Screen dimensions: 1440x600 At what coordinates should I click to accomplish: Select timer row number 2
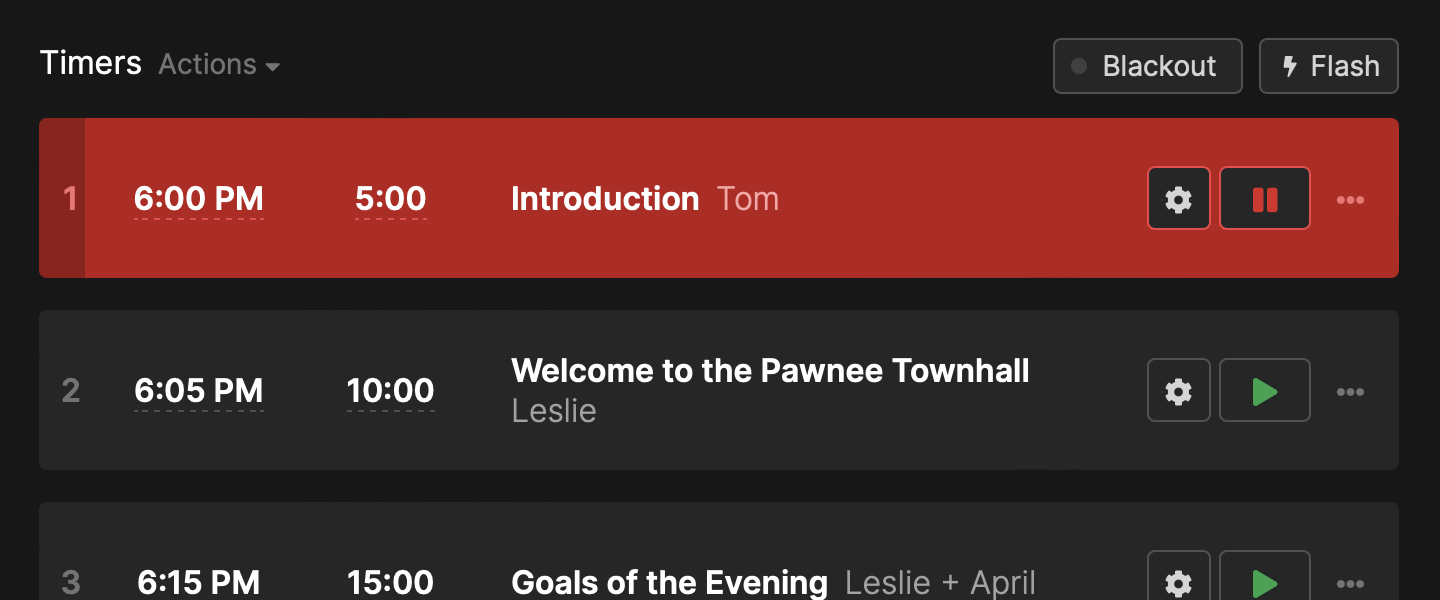point(70,391)
